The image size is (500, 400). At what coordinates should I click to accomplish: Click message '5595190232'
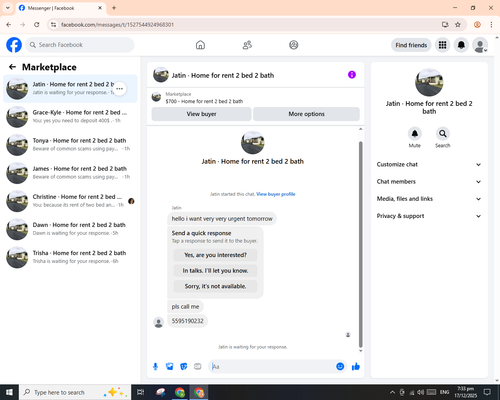pyautogui.click(x=187, y=321)
